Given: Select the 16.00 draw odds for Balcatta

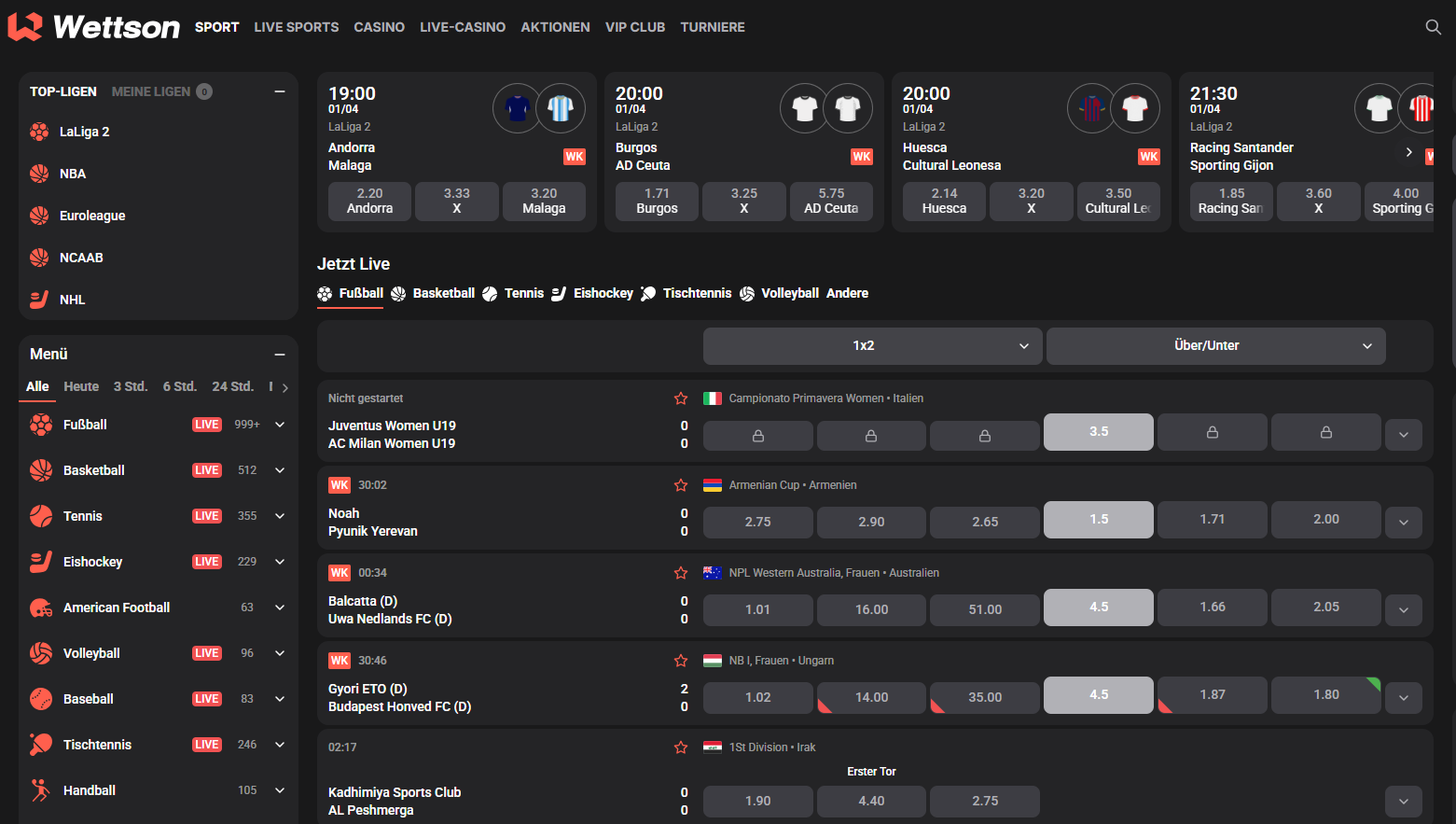Looking at the screenshot, I should 871,610.
